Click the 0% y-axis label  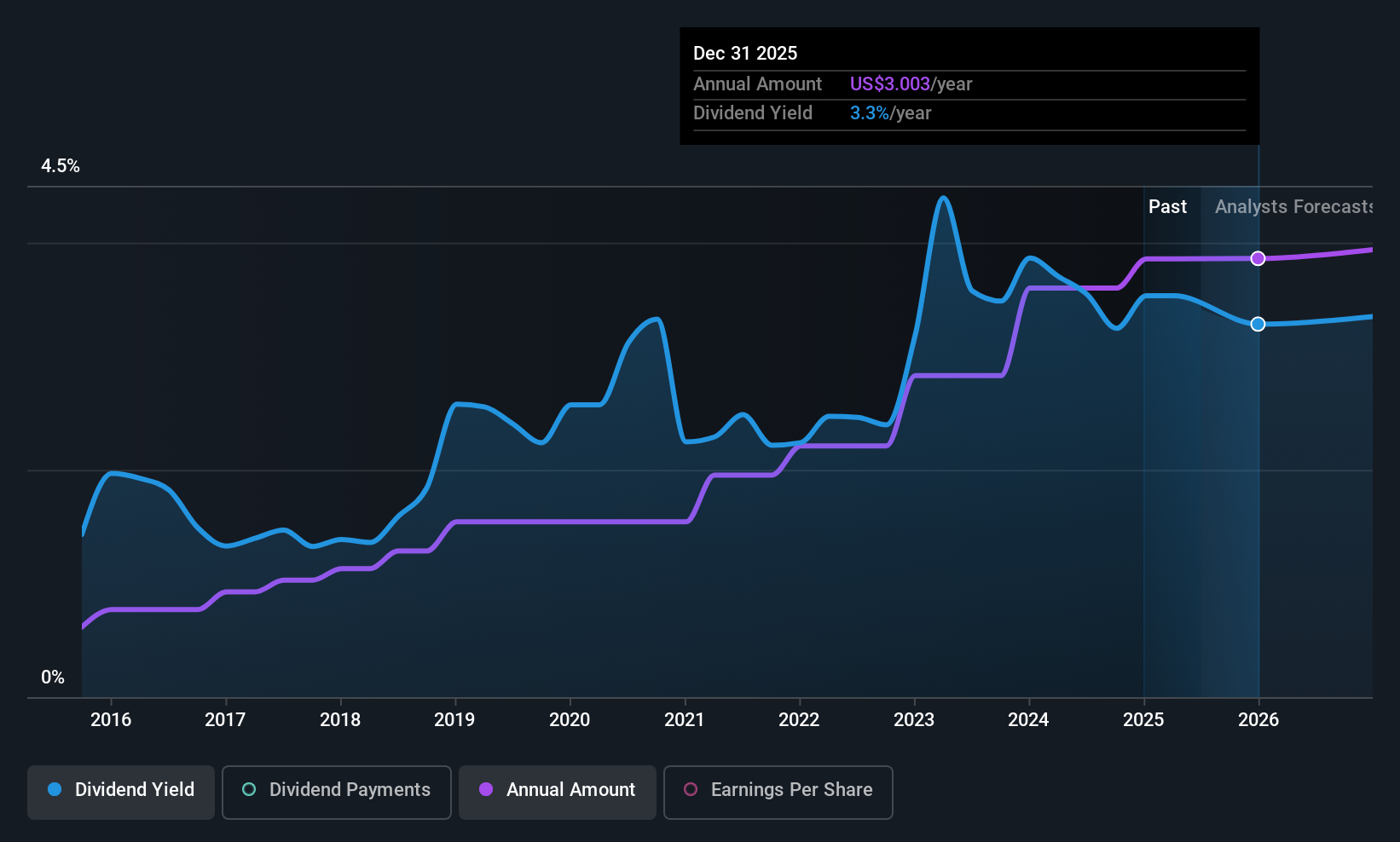click(53, 678)
